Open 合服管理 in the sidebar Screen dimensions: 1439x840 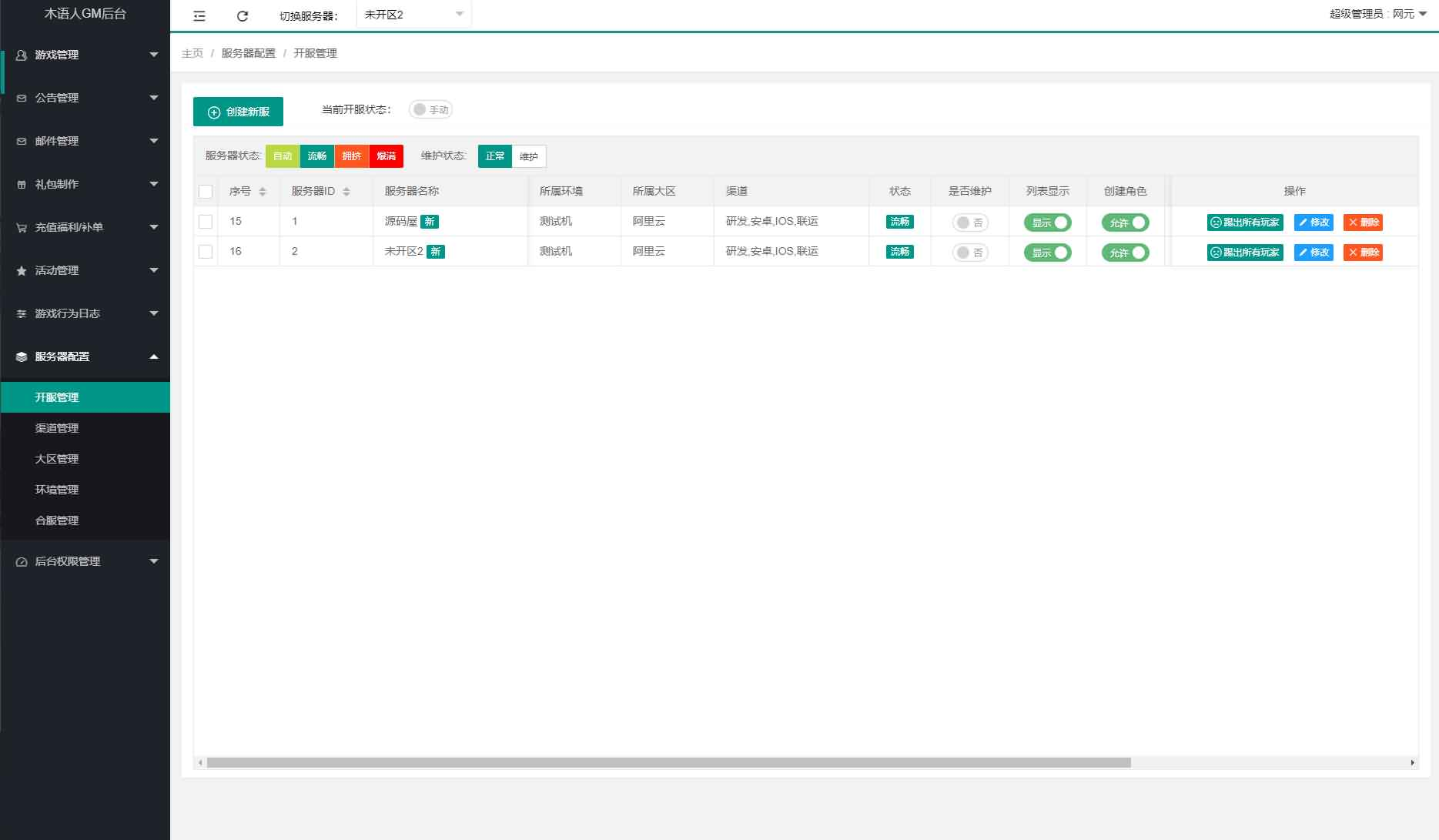coord(85,520)
